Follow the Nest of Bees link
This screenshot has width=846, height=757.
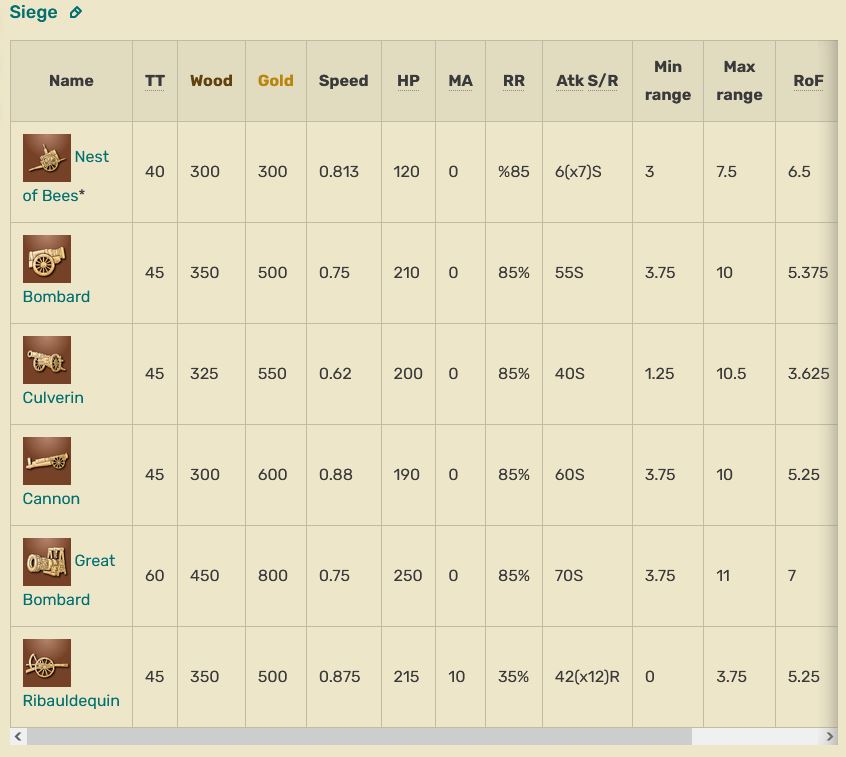(66, 176)
